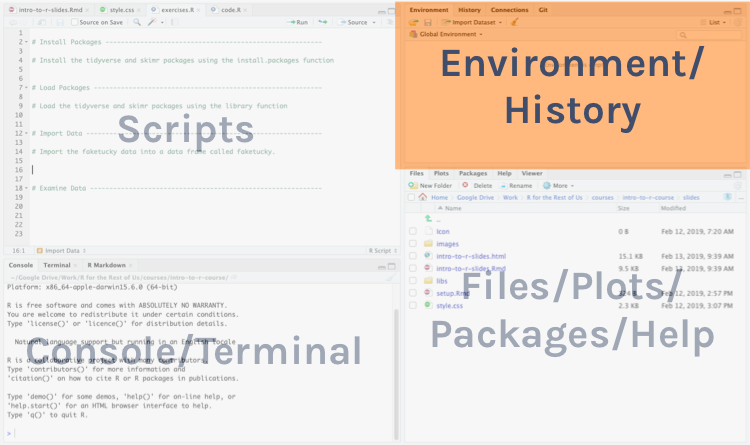This screenshot has height=445, width=750.
Task: Click the console input prompt line
Action: click(x=201, y=434)
